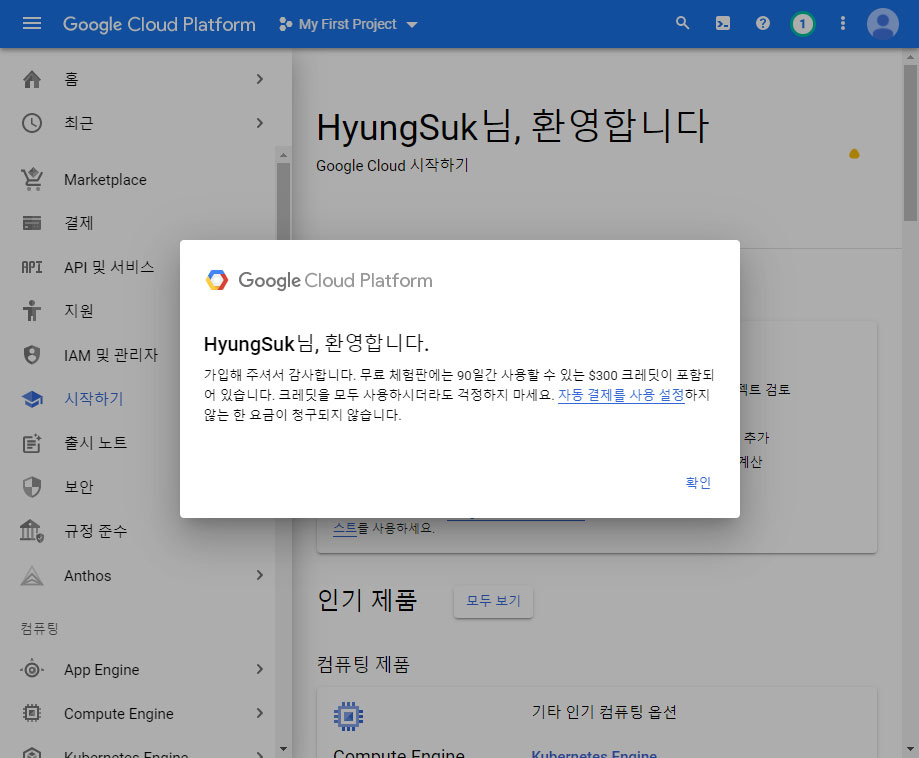
Task: Click the home icon in sidebar
Action: click(x=32, y=79)
